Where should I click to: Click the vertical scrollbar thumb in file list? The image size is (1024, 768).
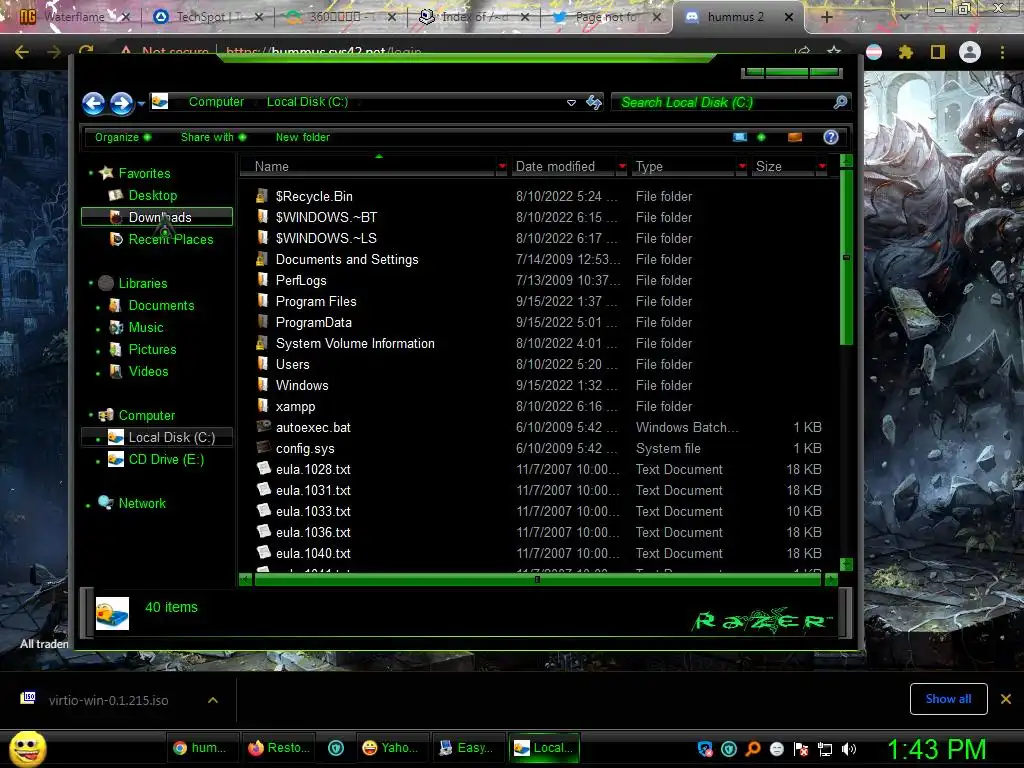pyautogui.click(x=846, y=257)
